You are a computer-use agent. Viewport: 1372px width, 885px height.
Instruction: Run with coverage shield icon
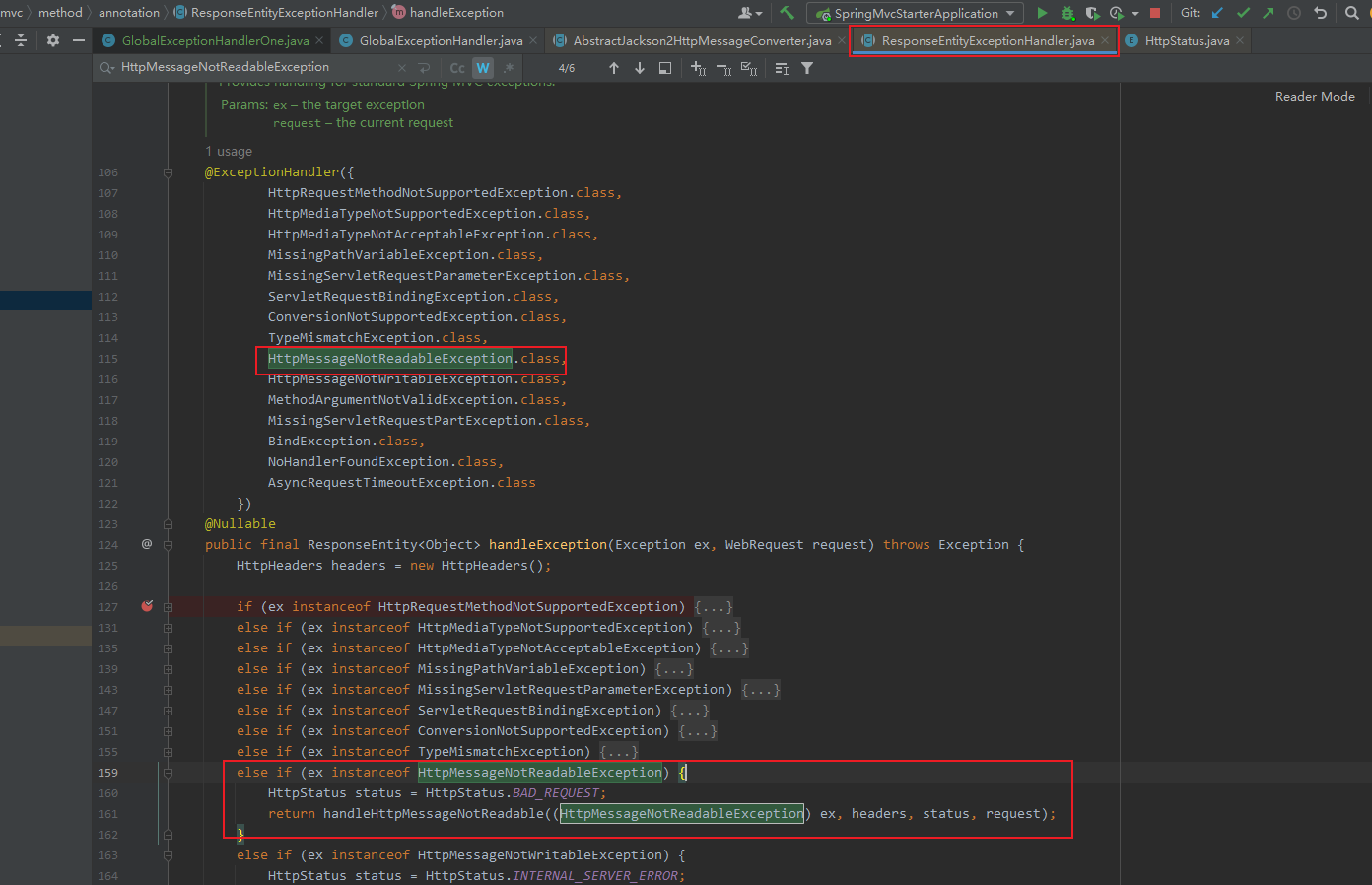coord(1092,13)
